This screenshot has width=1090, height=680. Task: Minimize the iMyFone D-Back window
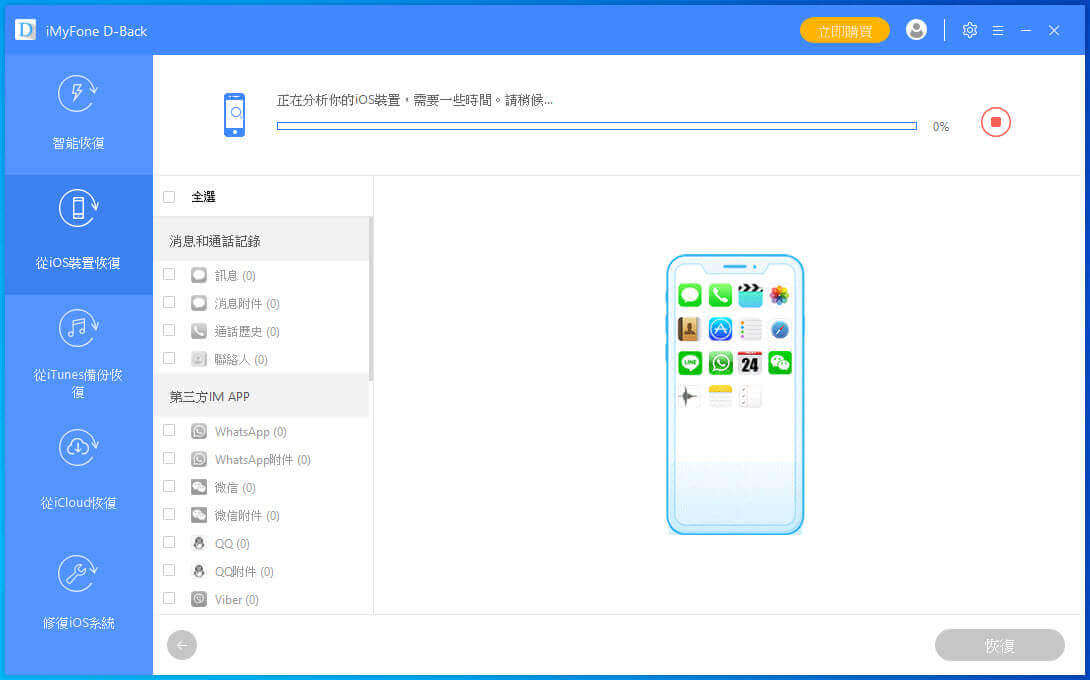pos(1025,31)
